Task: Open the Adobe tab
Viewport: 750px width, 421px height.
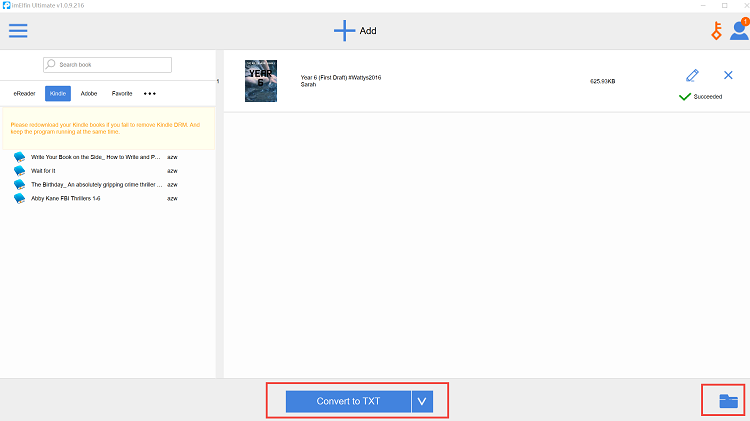Action: click(x=89, y=93)
